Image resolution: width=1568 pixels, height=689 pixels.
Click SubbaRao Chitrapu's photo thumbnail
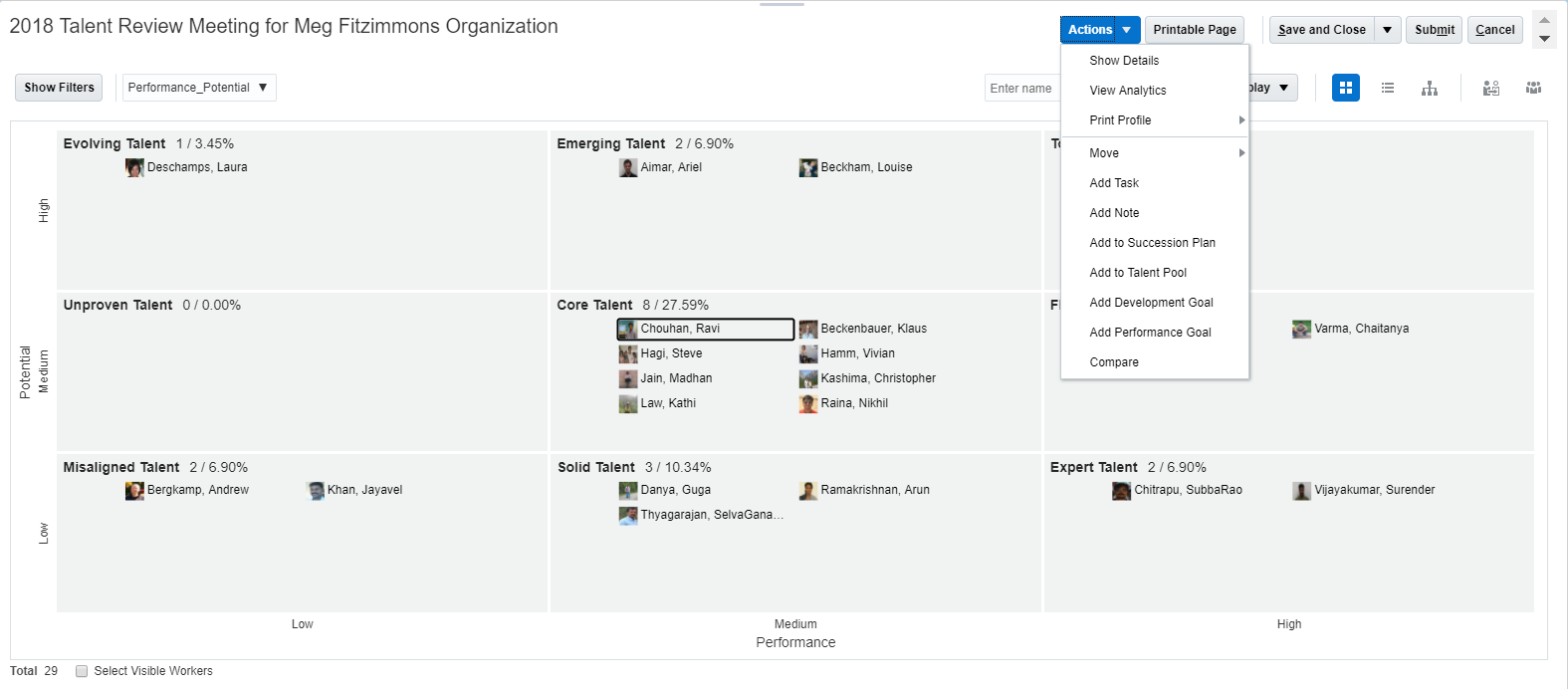tap(1121, 490)
